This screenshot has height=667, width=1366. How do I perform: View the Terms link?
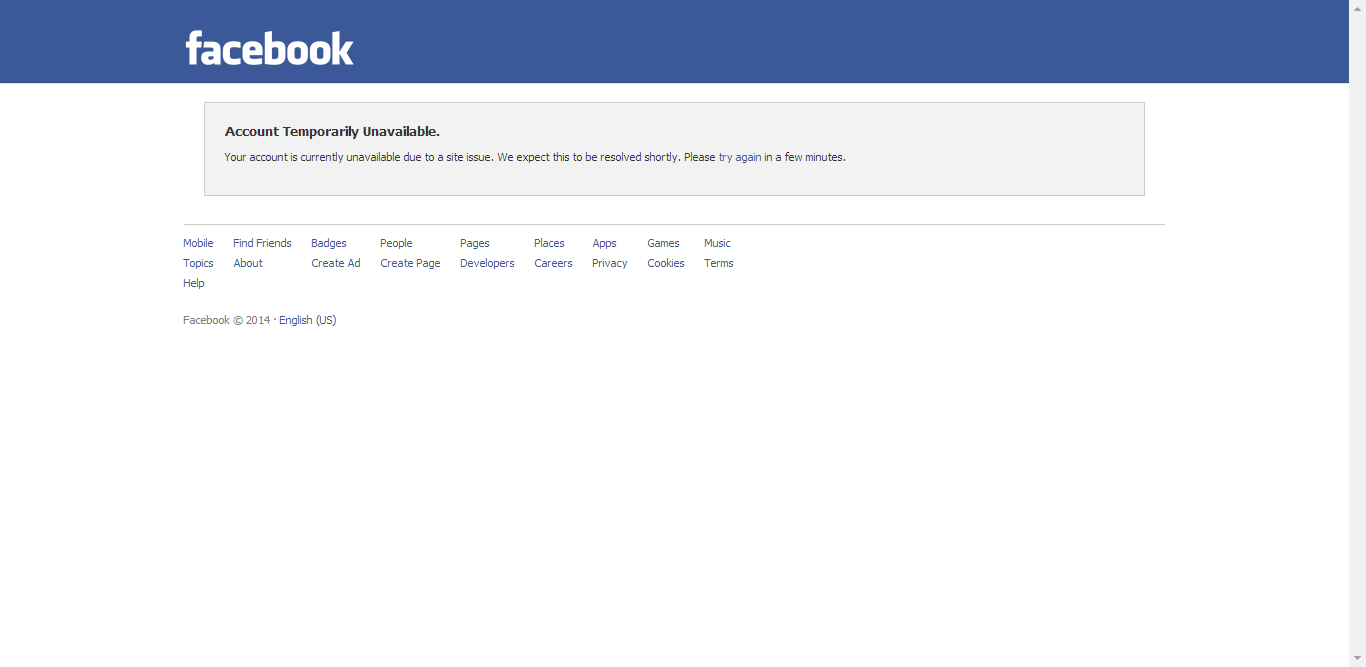coord(719,263)
